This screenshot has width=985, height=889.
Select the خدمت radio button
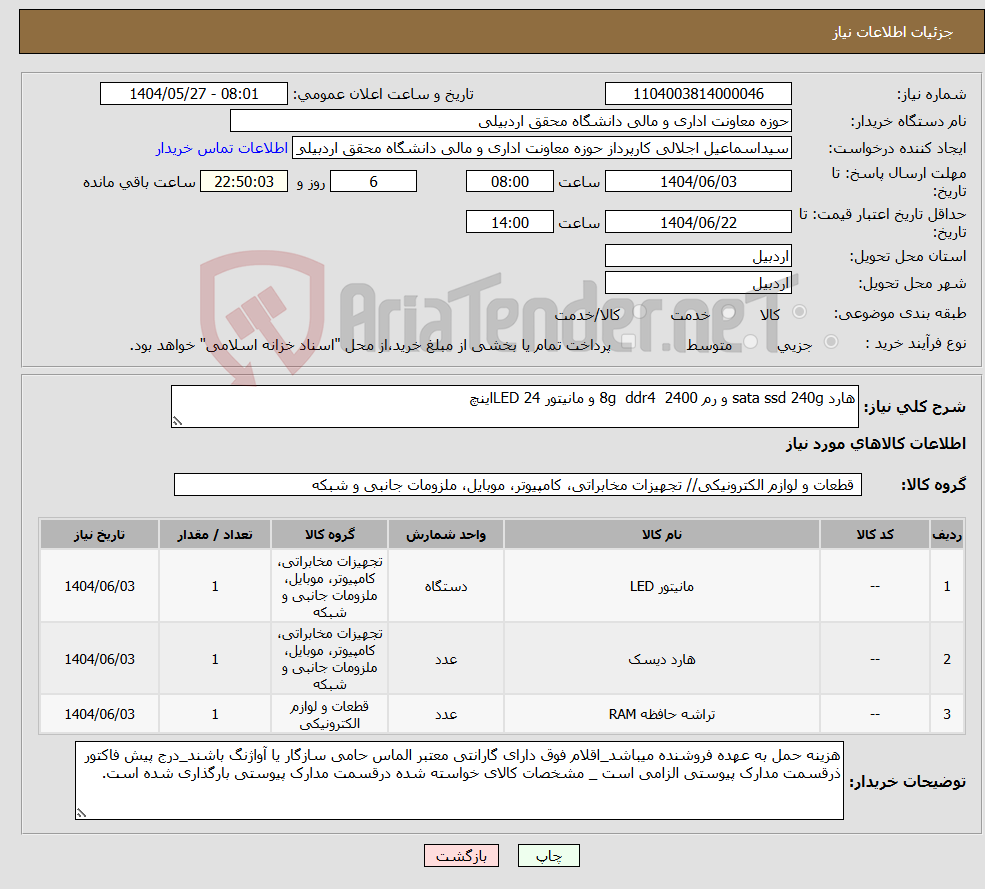coord(729,312)
